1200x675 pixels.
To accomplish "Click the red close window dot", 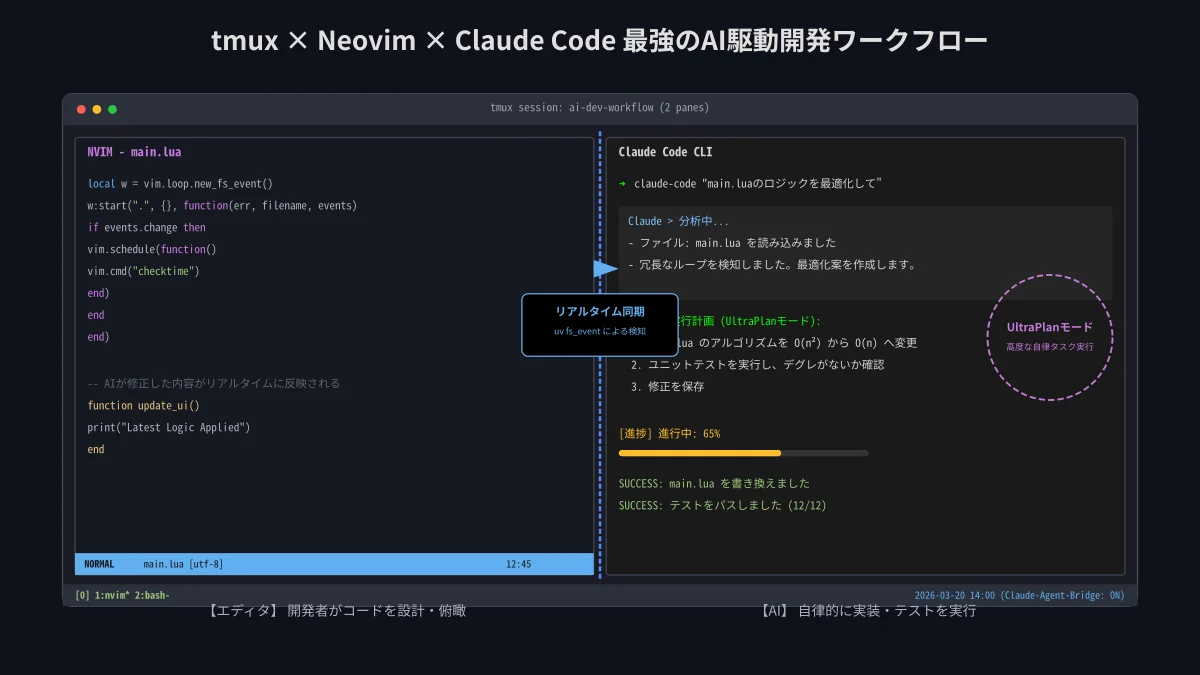I will point(81,109).
